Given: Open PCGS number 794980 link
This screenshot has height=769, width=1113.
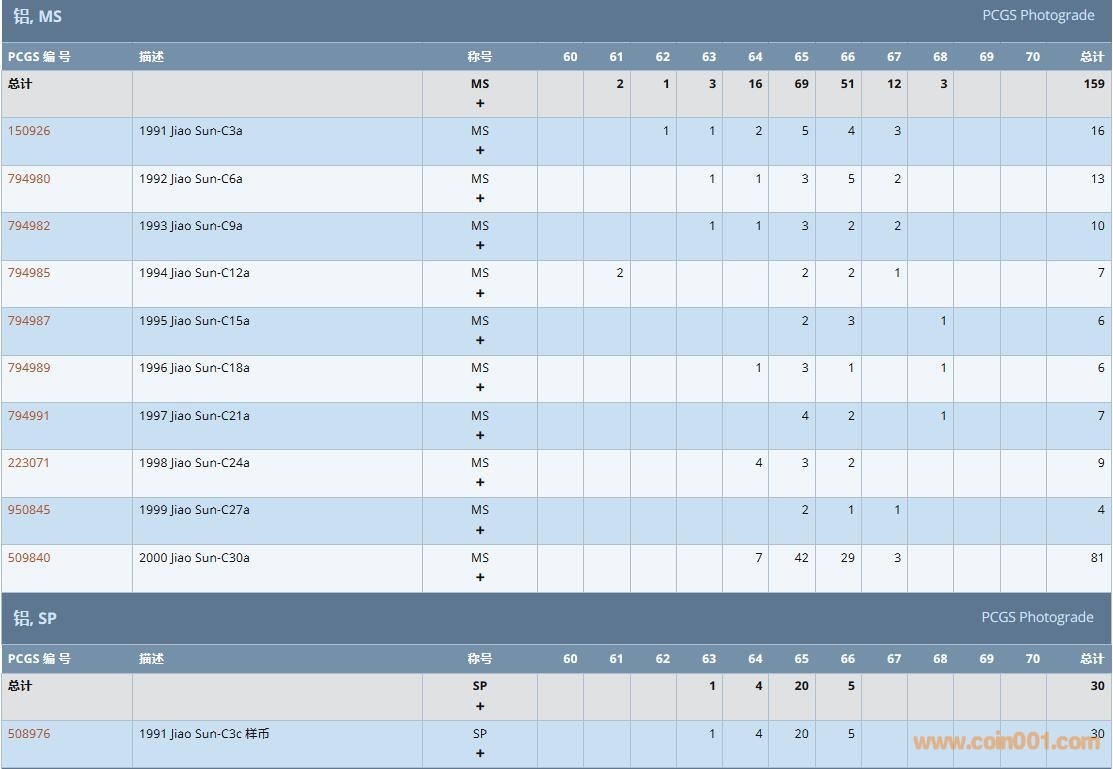Looking at the screenshot, I should coord(29,179).
